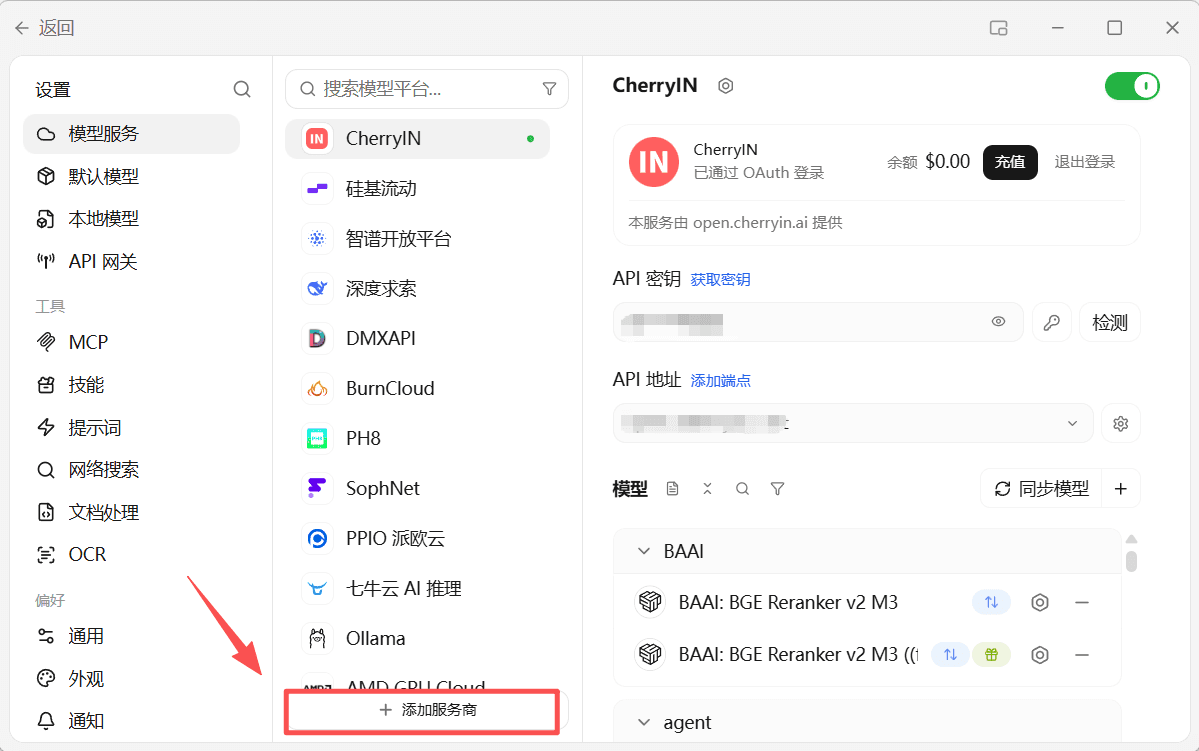Image resolution: width=1199 pixels, height=751 pixels.
Task: Open 模型服务 settings section
Action: coord(132,134)
